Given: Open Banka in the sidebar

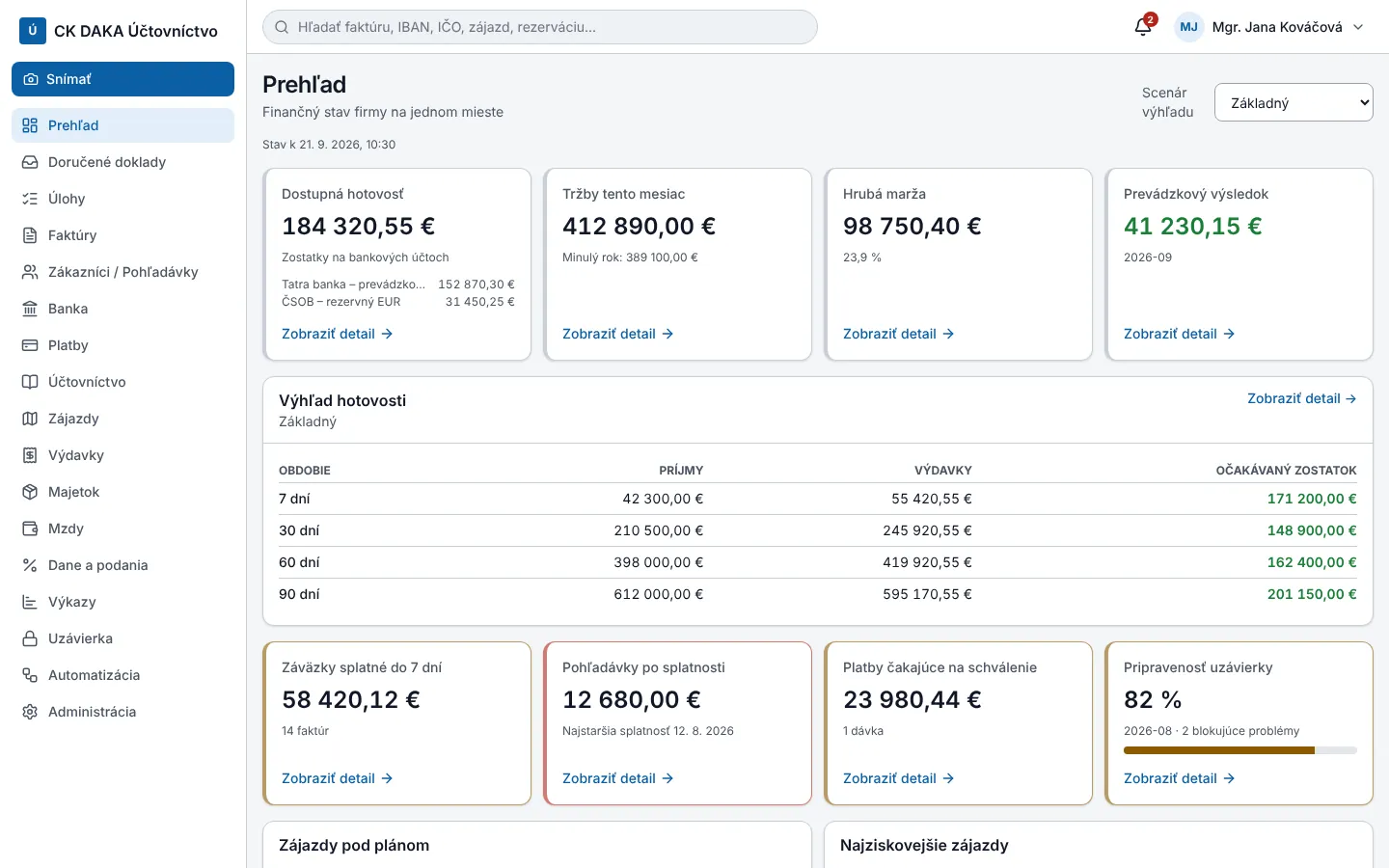Looking at the screenshot, I should coord(123,309).
